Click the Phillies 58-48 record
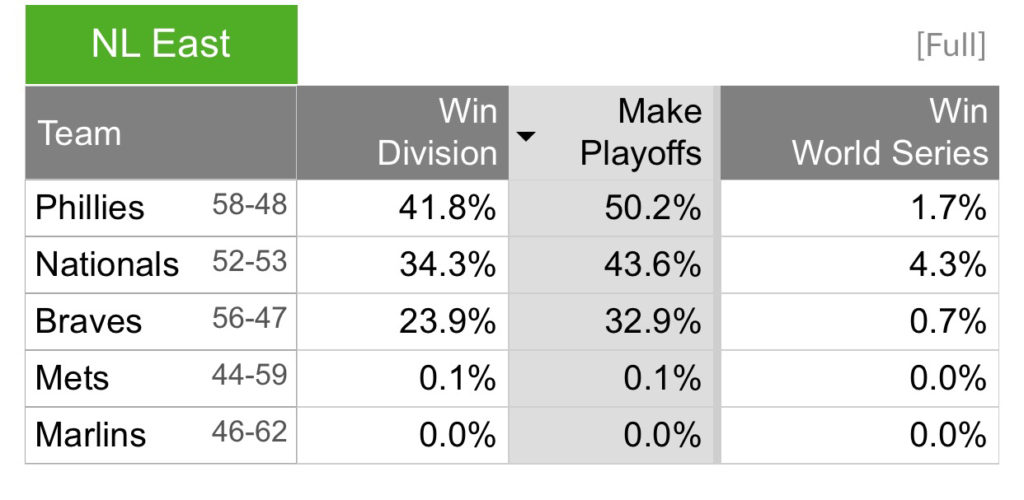The image size is (1024, 500). click(249, 205)
